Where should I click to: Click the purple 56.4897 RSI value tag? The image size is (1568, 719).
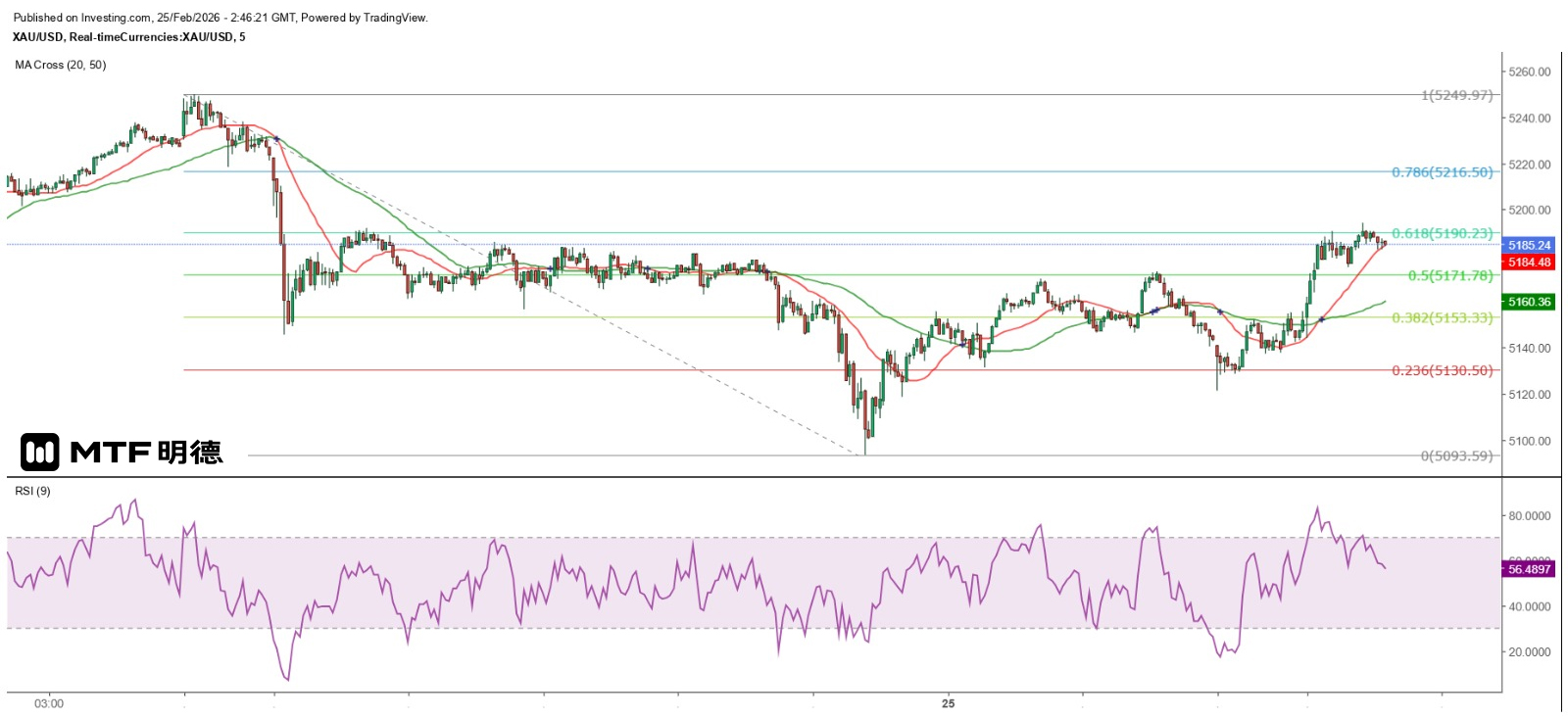coord(1529,569)
